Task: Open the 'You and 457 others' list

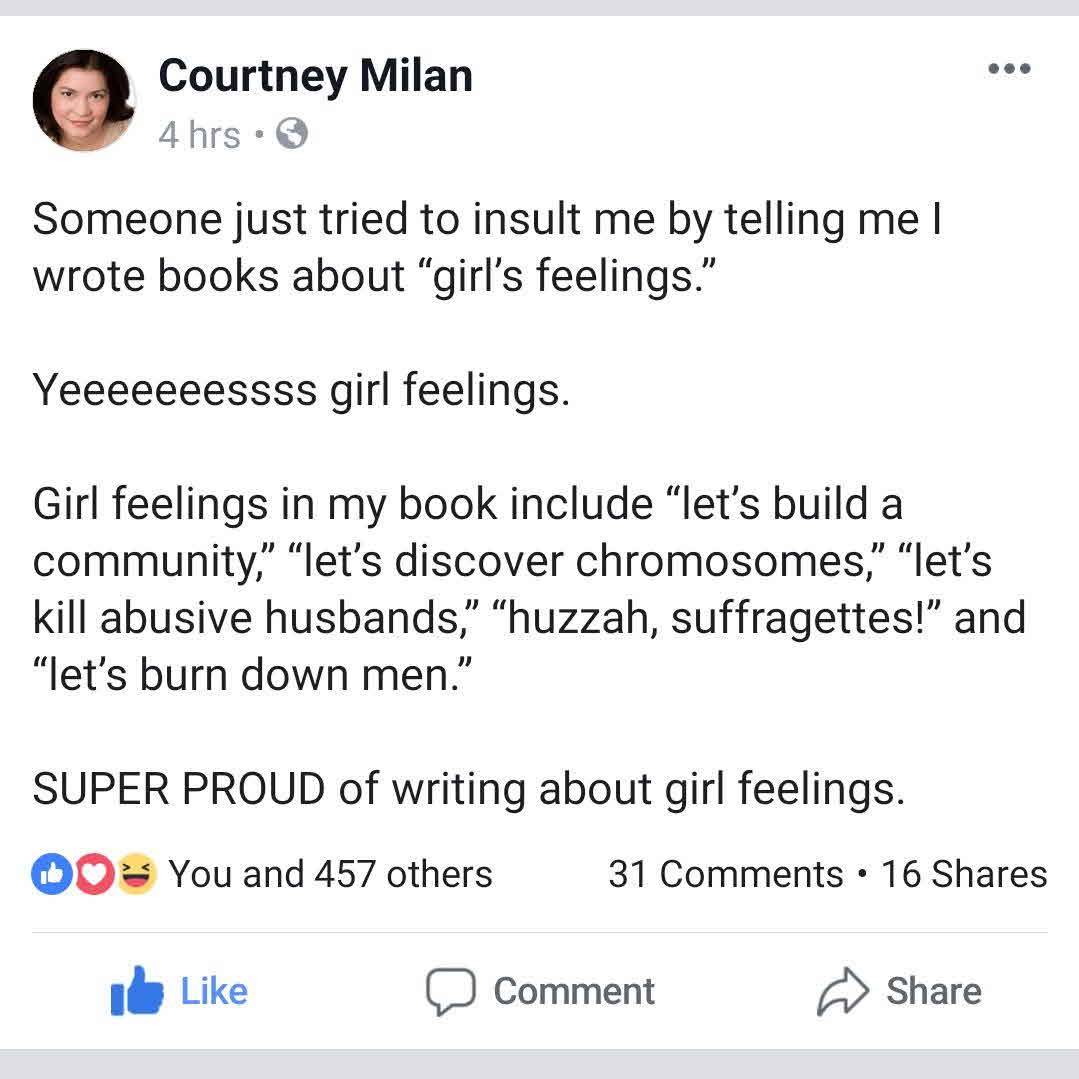Action: [x=330, y=874]
